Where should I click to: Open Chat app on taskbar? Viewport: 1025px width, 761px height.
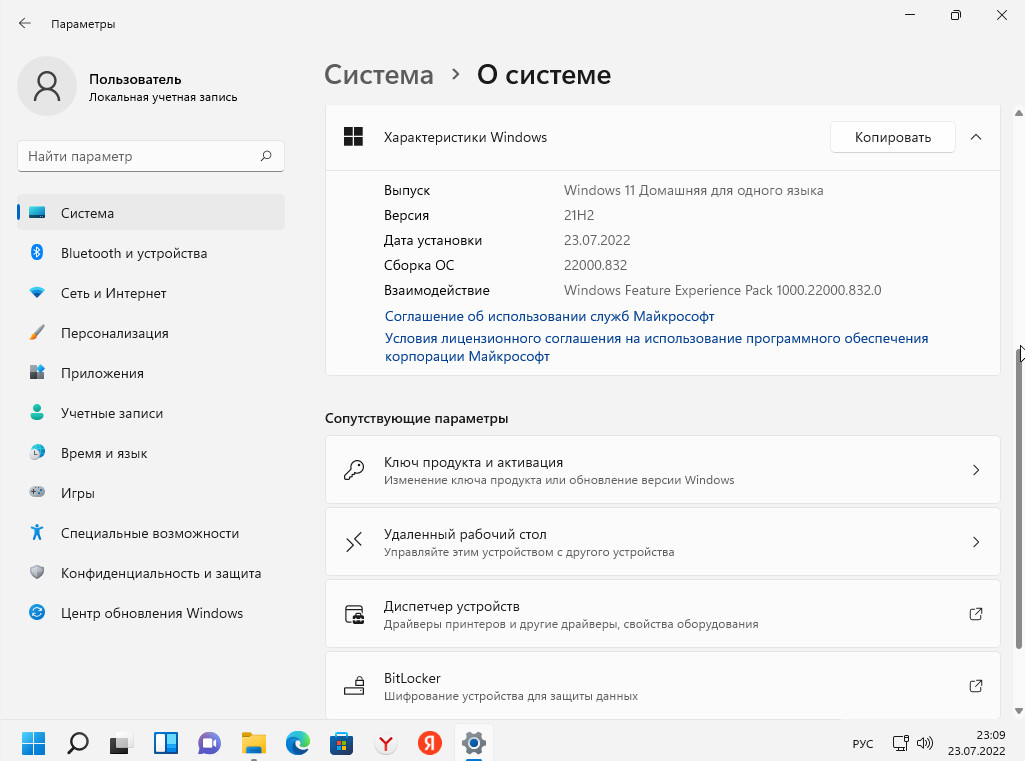210,743
